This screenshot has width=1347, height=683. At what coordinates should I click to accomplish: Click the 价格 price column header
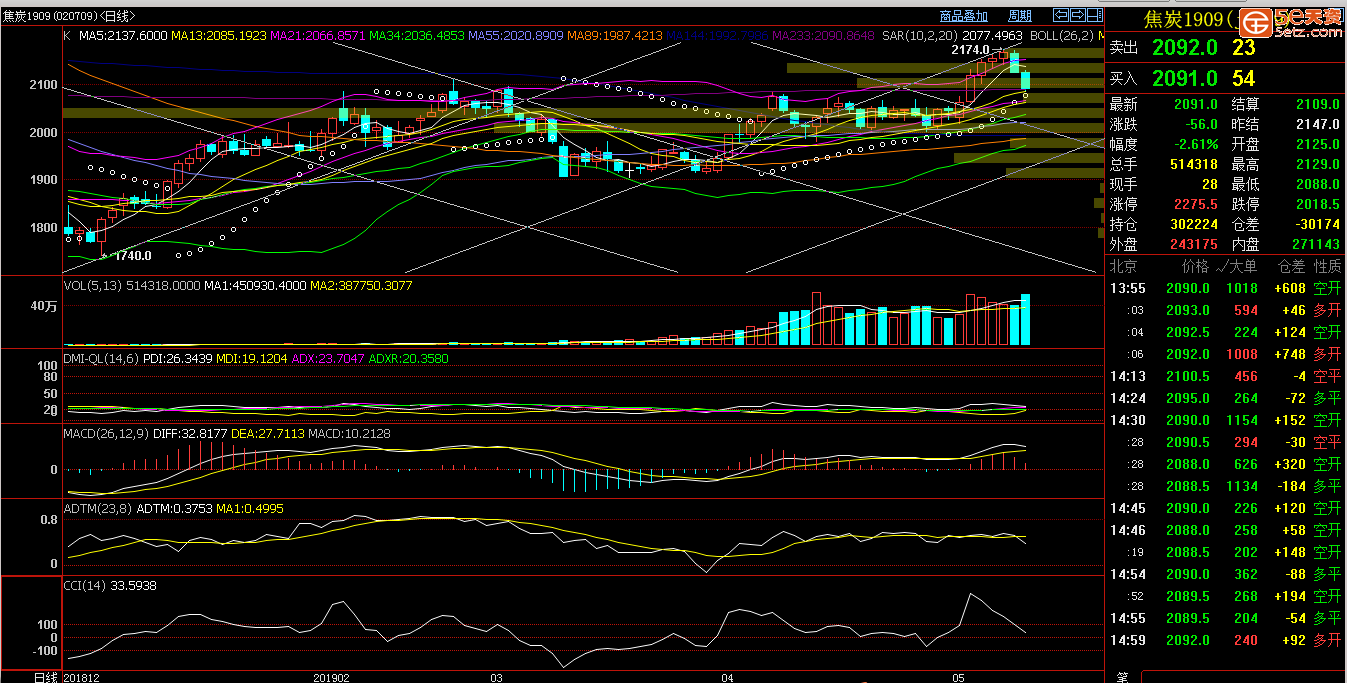click(1196, 266)
